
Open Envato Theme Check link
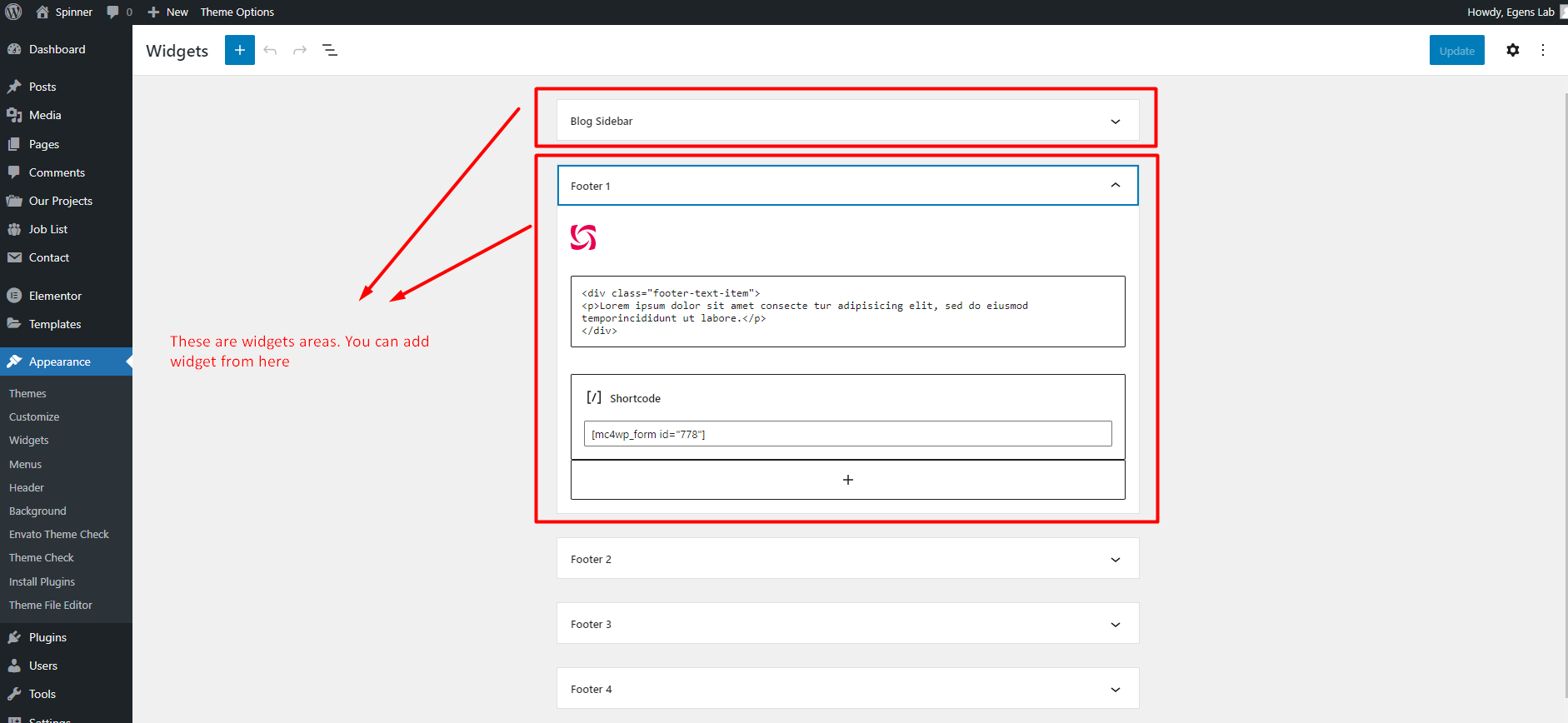tap(59, 534)
